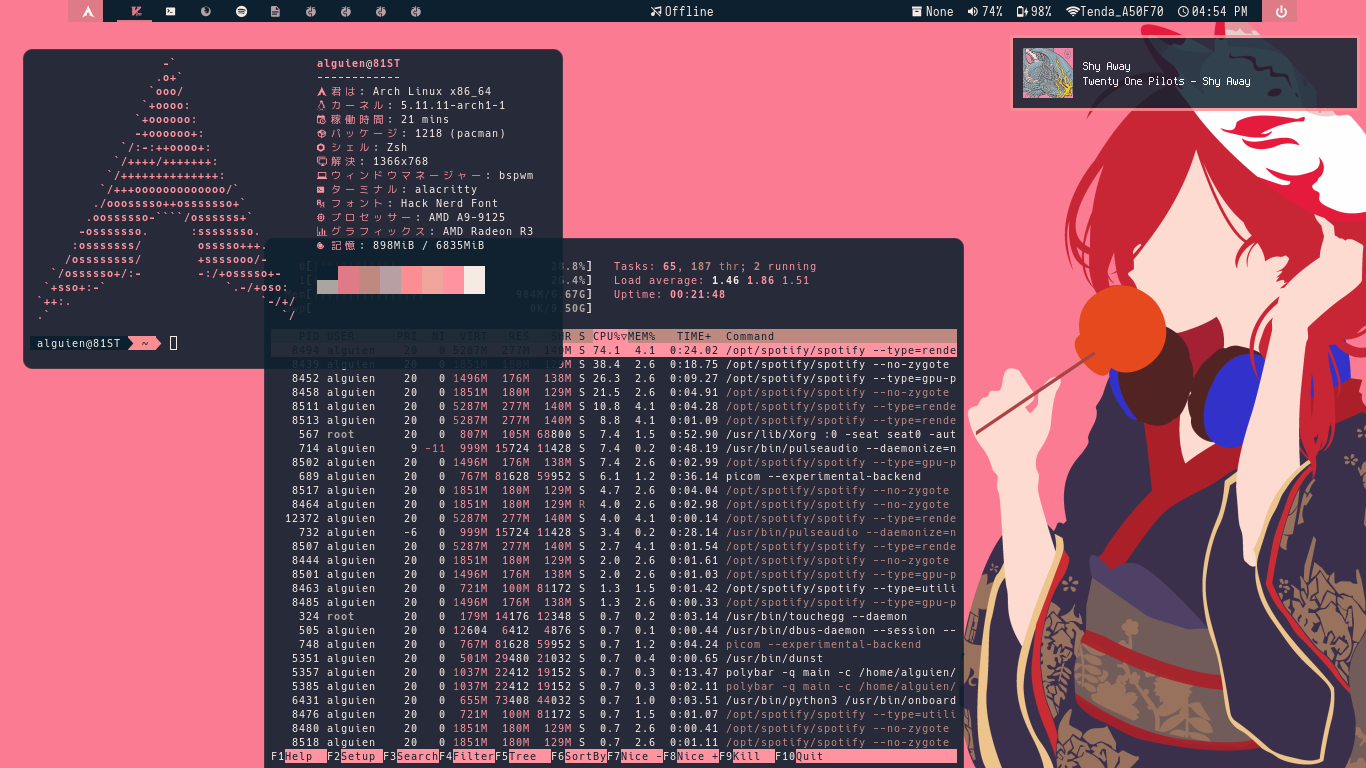Click the document workspace icon in the top bar
Image resolution: width=1366 pixels, height=768 pixels.
click(x=276, y=11)
